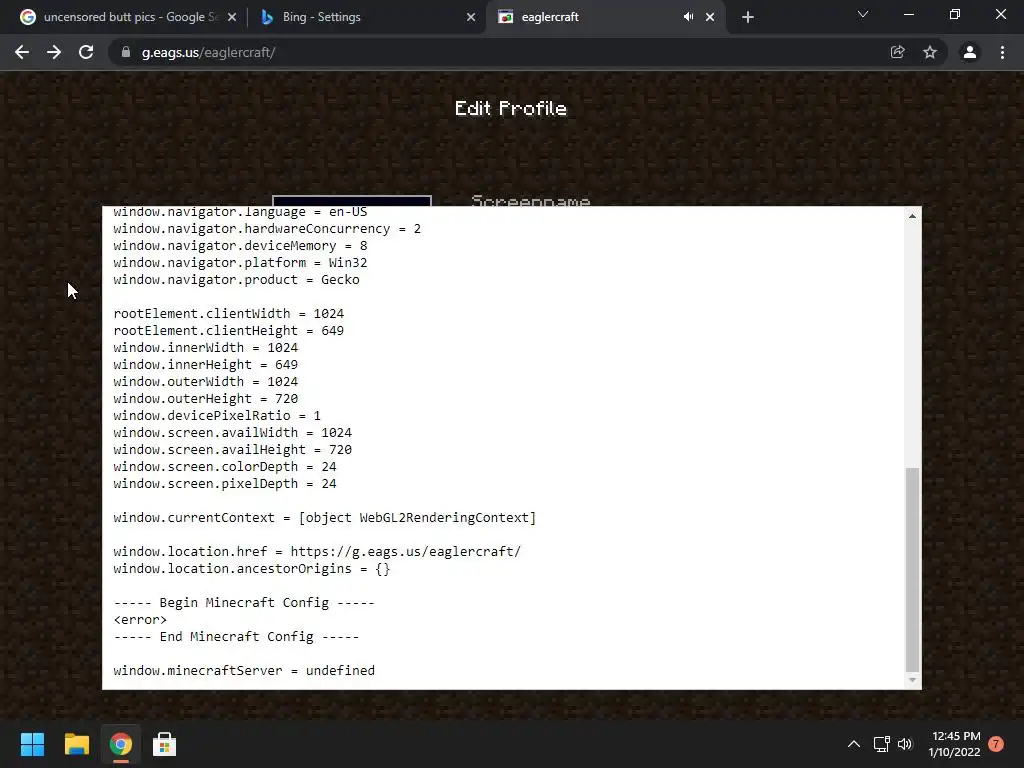This screenshot has height=768, width=1024.
Task: Bookmark this page with the star icon
Action: (x=930, y=52)
